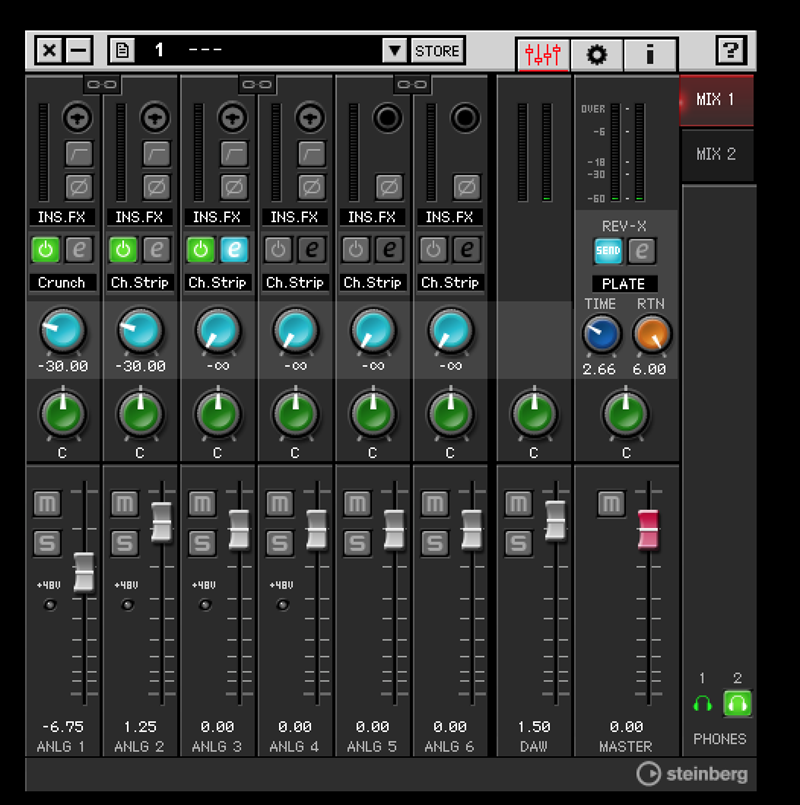Assign headphones 1 to this mix

click(702, 704)
